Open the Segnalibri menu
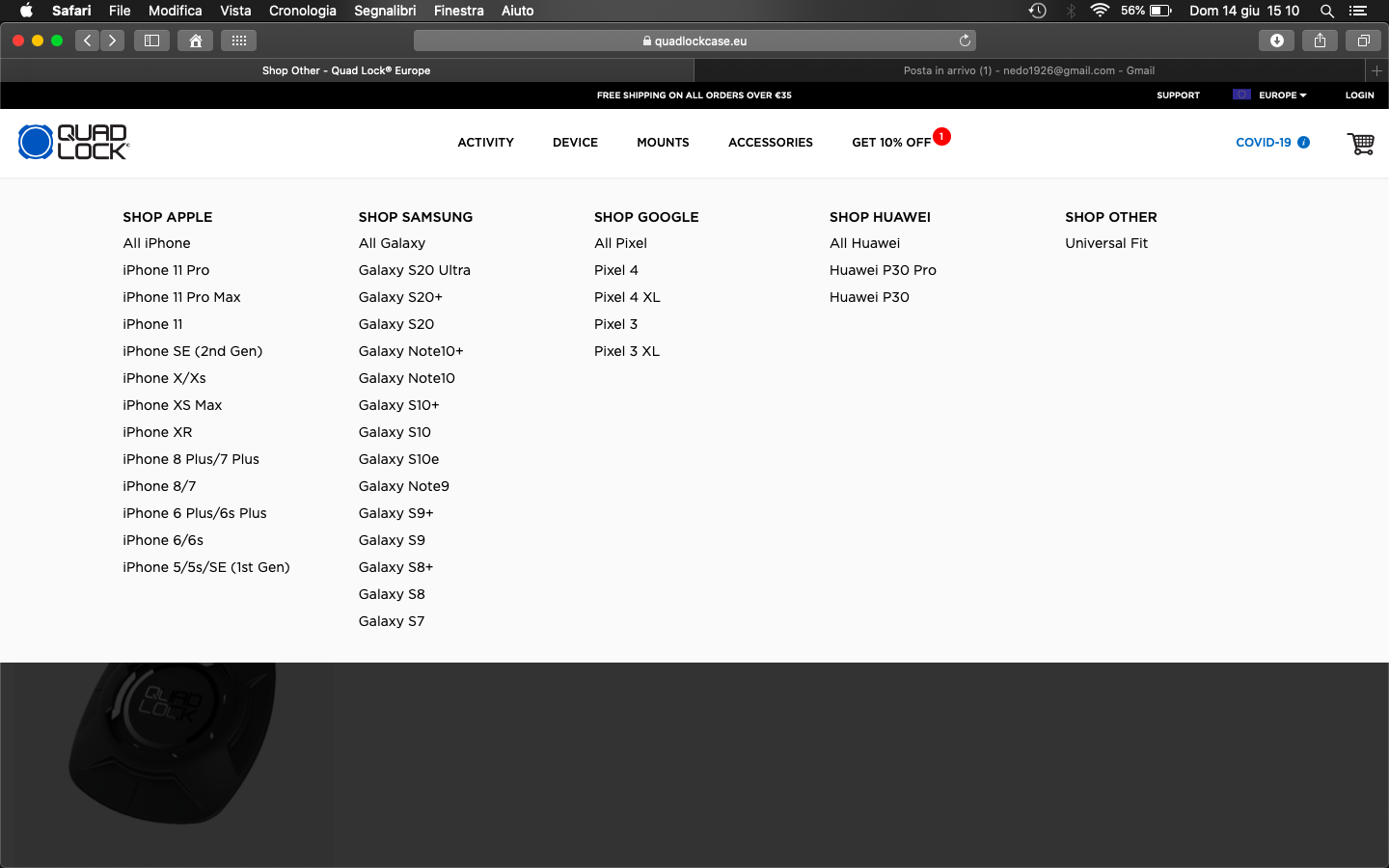The height and width of the screenshot is (868, 1389). tap(385, 11)
